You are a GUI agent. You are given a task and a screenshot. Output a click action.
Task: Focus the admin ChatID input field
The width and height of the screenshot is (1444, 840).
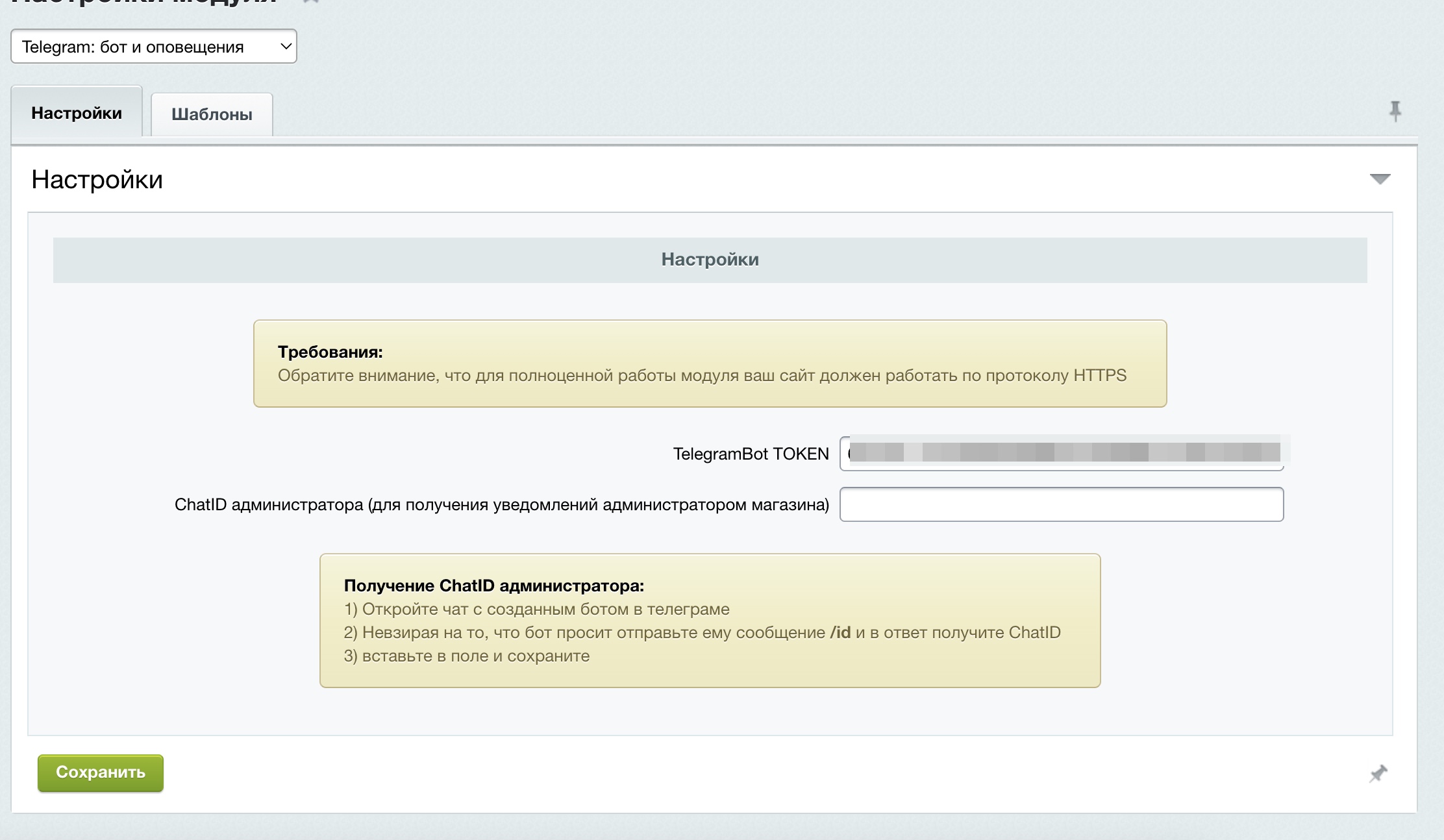[x=1061, y=504]
